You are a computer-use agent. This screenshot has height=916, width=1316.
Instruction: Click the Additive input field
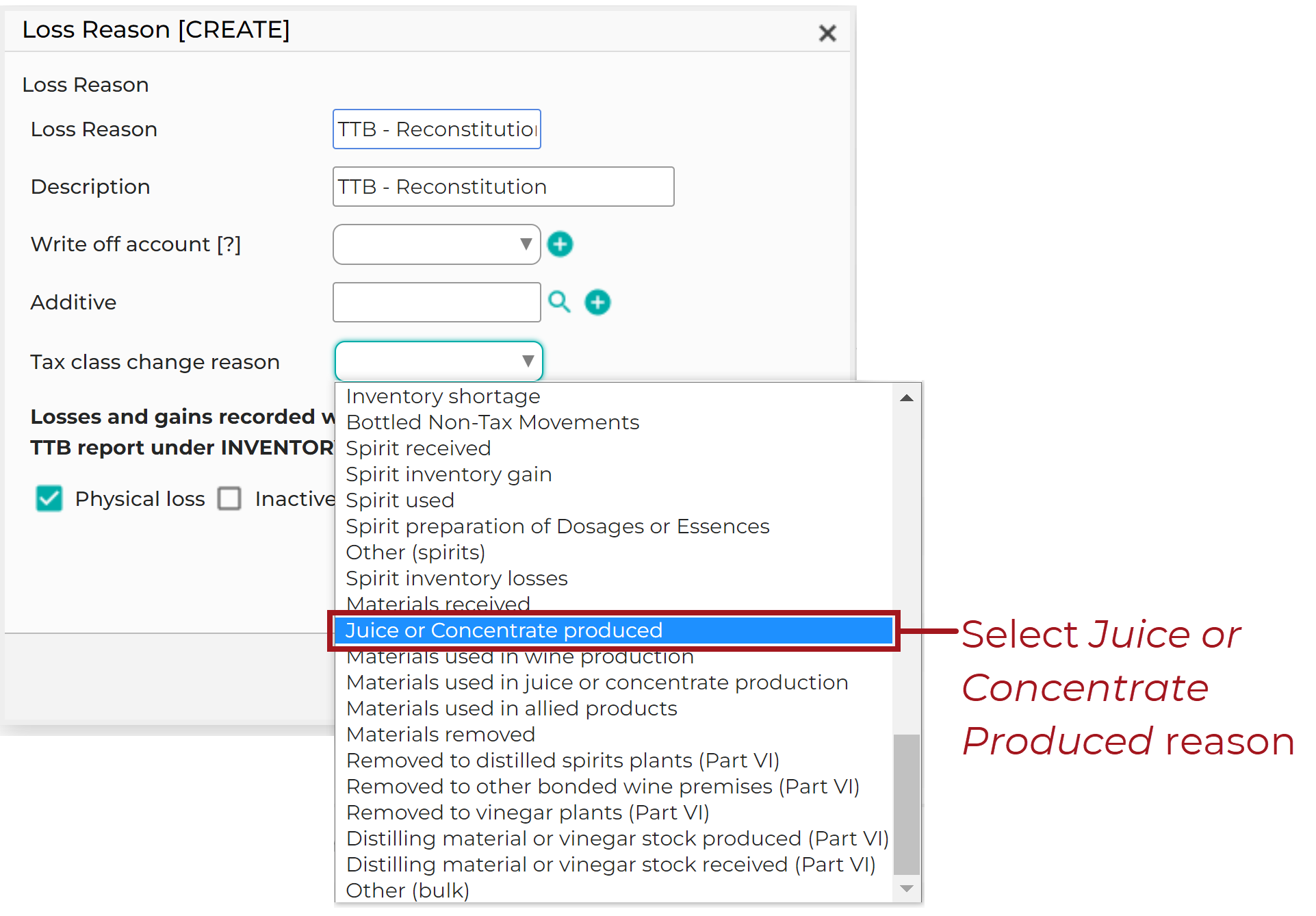pyautogui.click(x=437, y=302)
